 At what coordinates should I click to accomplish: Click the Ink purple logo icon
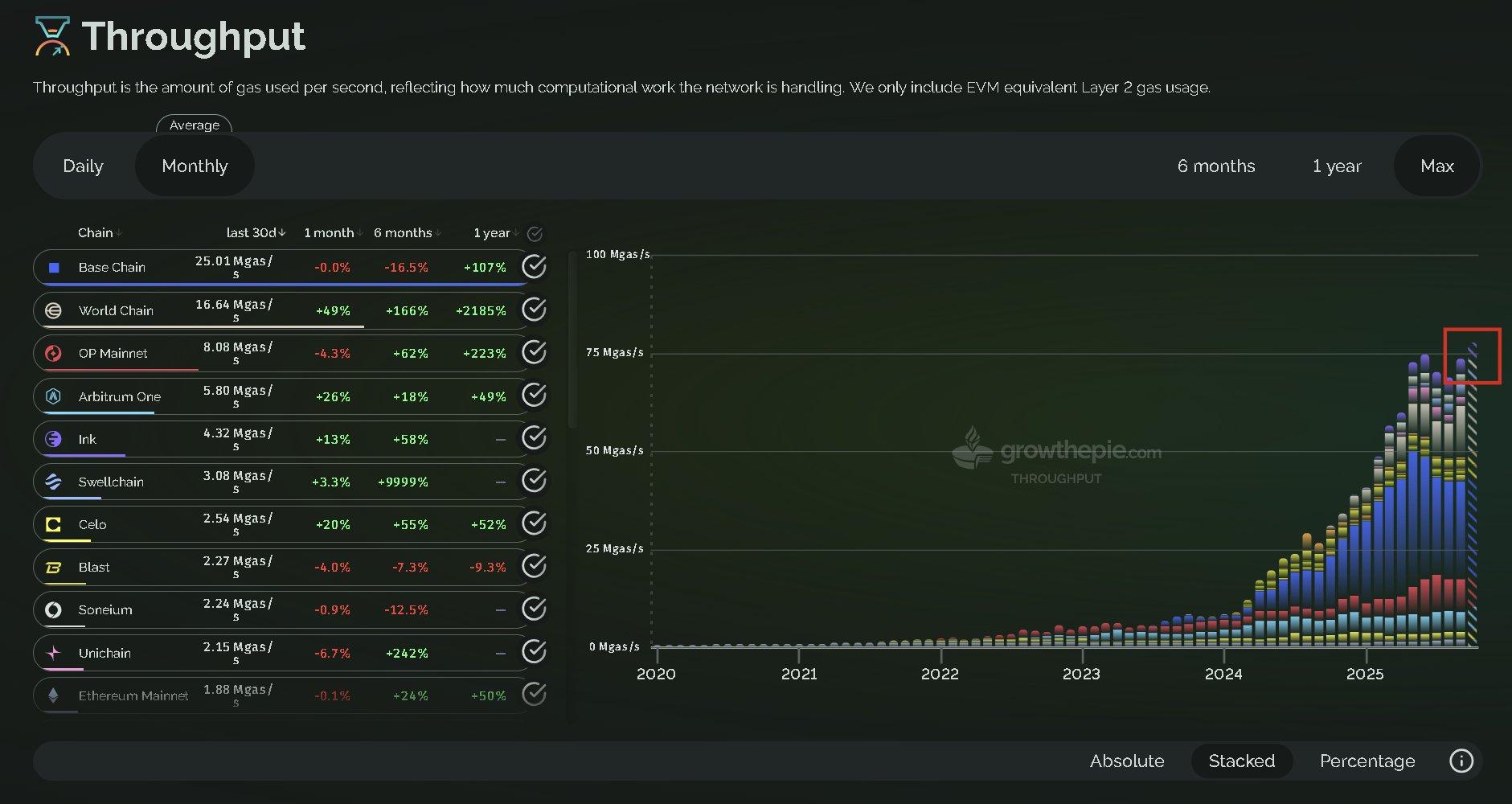coord(53,439)
